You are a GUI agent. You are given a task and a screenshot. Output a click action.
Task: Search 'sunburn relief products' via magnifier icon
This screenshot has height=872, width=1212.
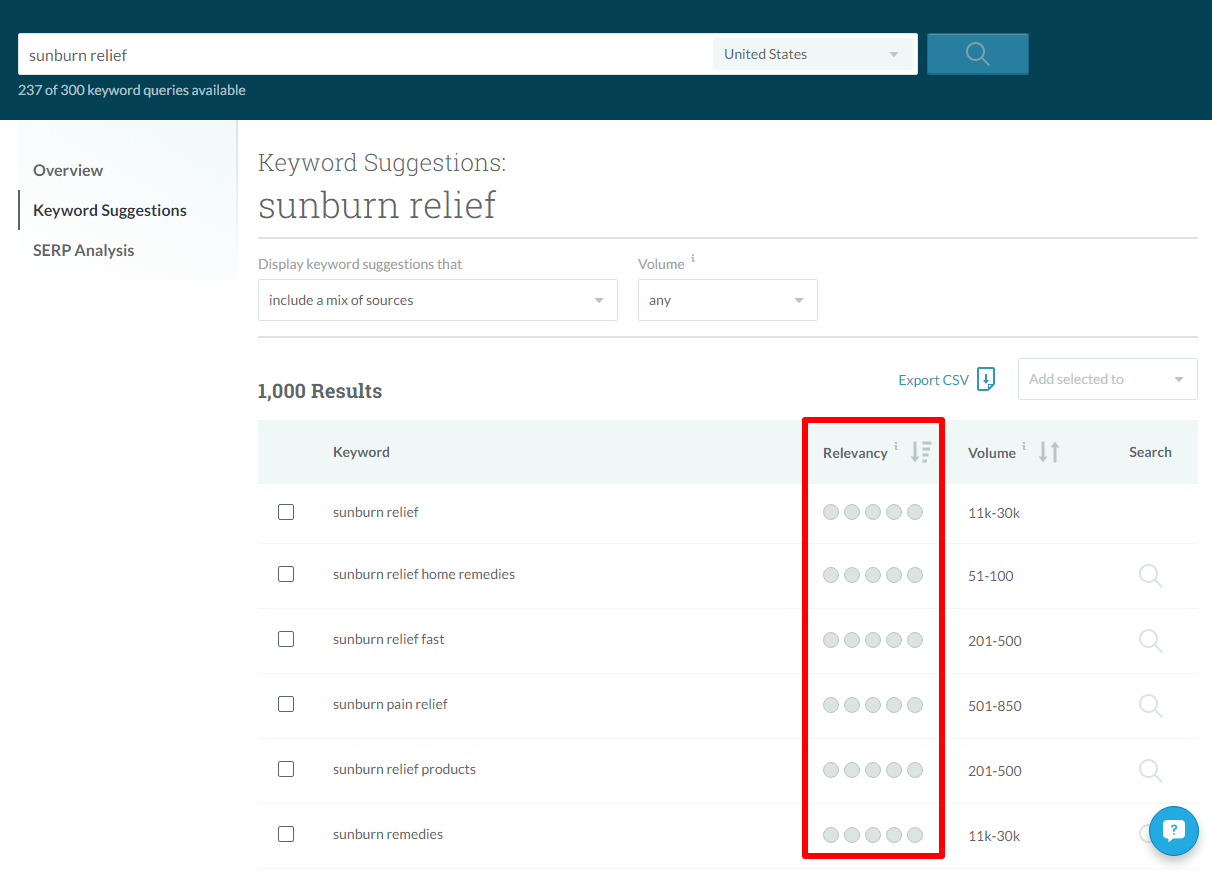pyautogui.click(x=1150, y=770)
